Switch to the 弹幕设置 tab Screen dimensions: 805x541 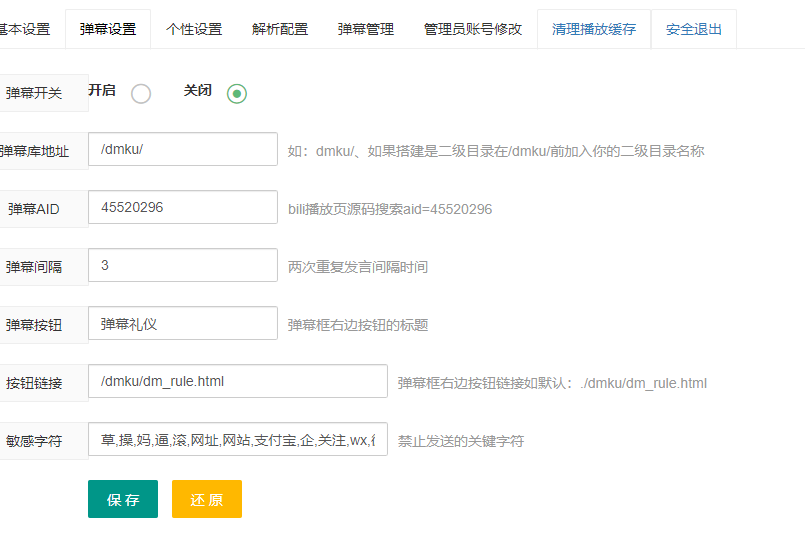[x=108, y=29]
